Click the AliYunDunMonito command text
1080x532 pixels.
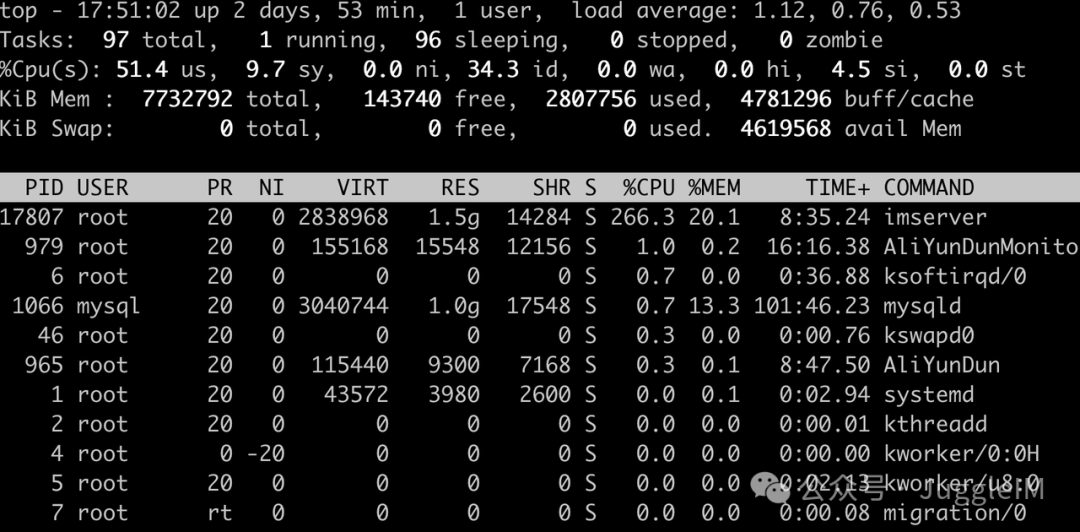(x=981, y=247)
